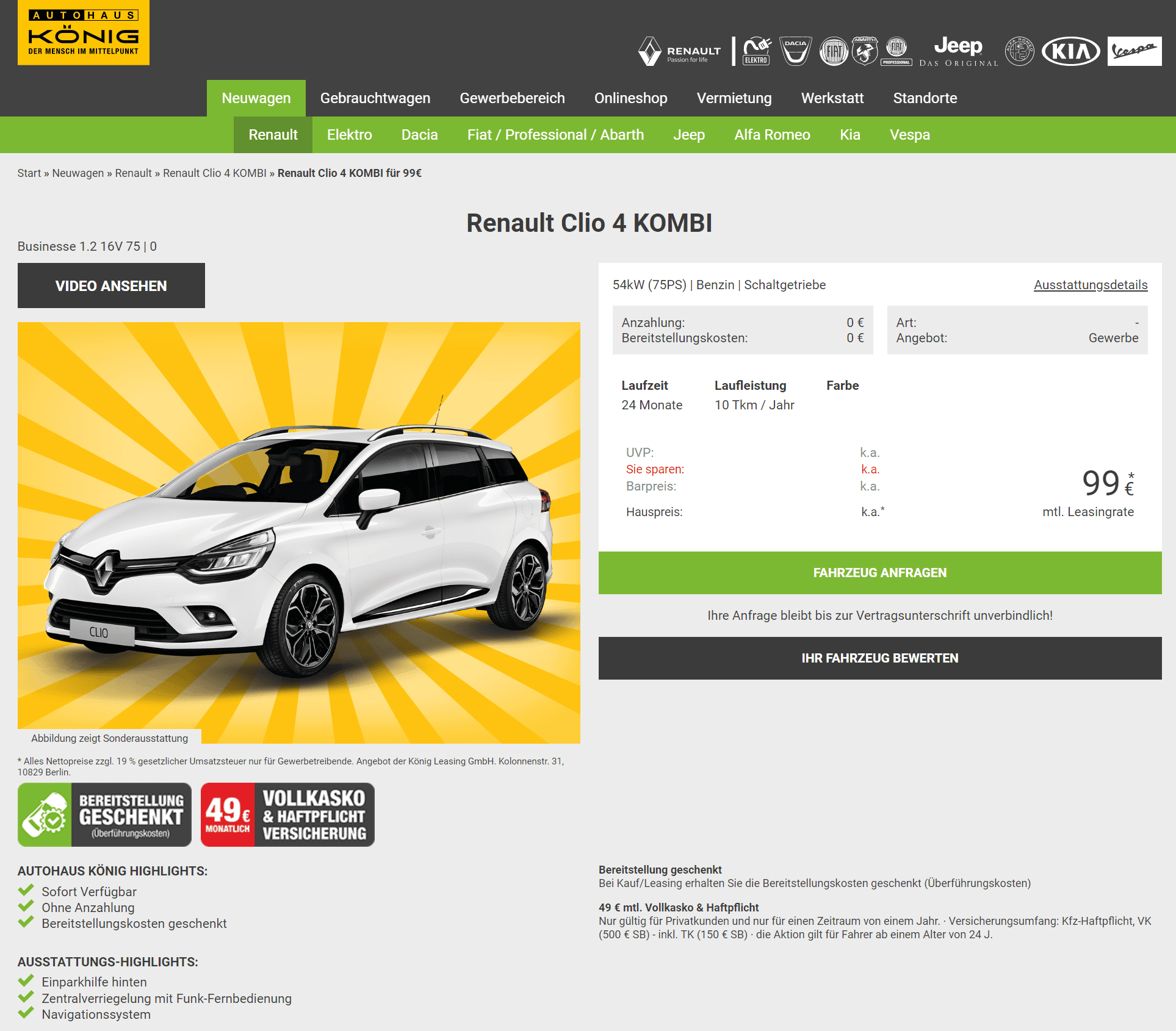The width and height of the screenshot is (1176, 1031).
Task: Click the Bereitstellung geschenkt badge
Action: (x=104, y=814)
